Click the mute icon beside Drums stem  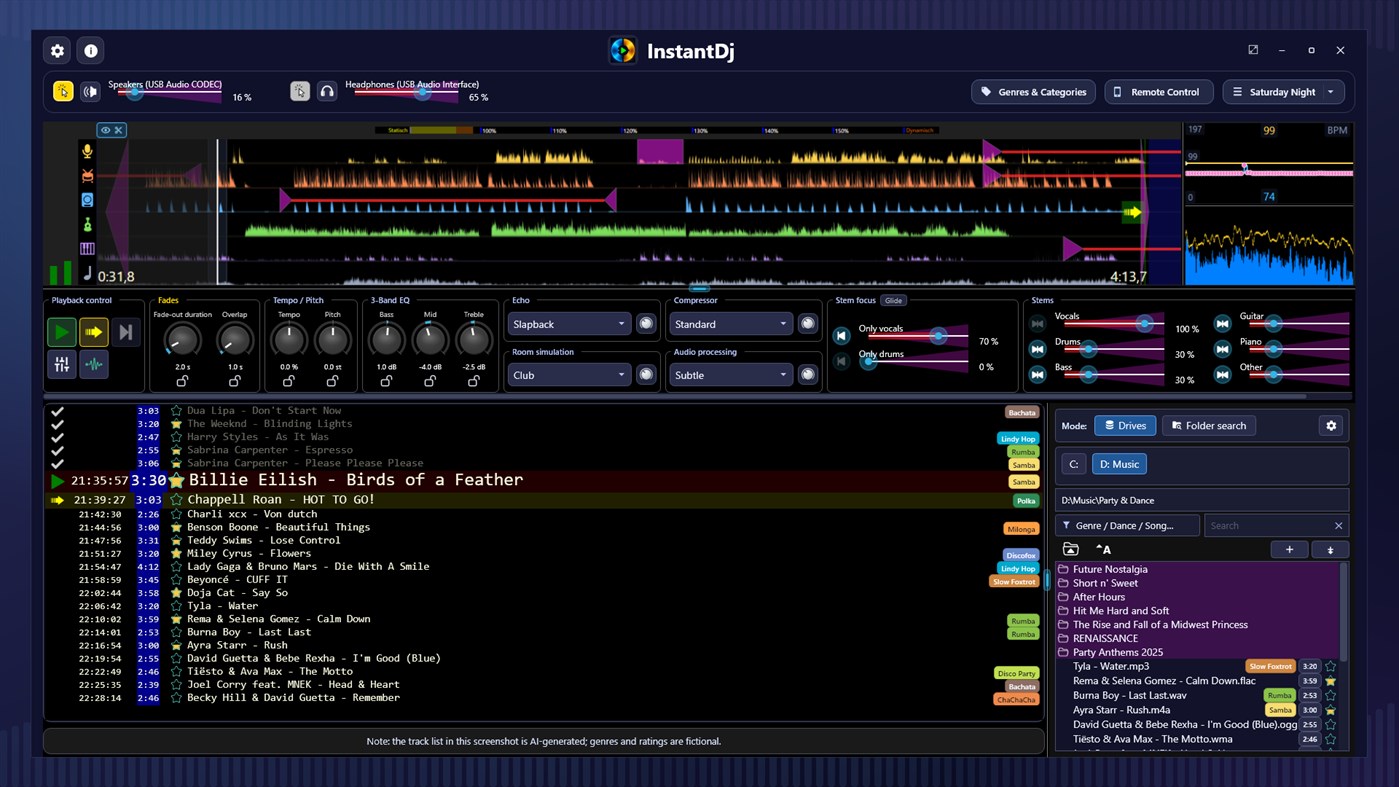pos(1037,349)
